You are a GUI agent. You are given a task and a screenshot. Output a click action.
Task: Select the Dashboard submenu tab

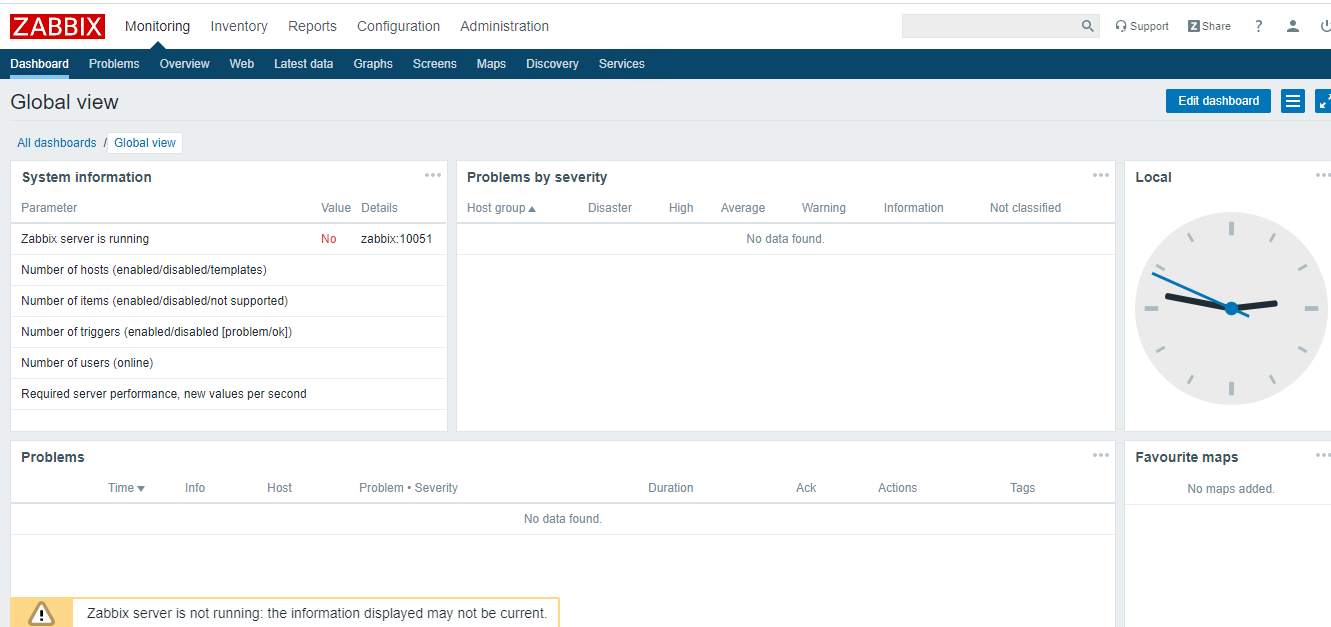pyautogui.click(x=39, y=64)
